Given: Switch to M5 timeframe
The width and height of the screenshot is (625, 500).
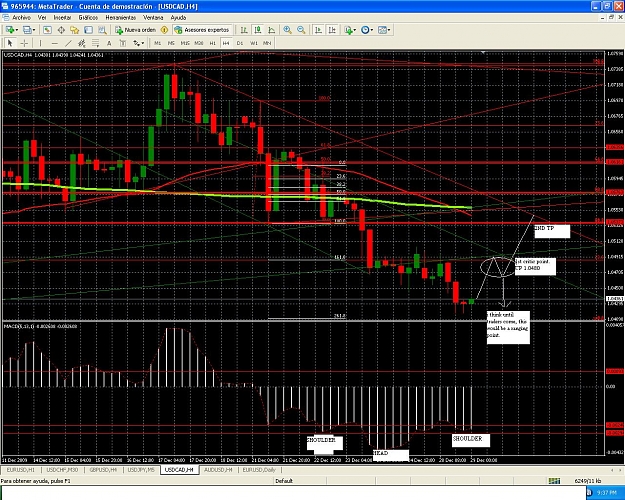Looking at the screenshot, I should (171, 43).
